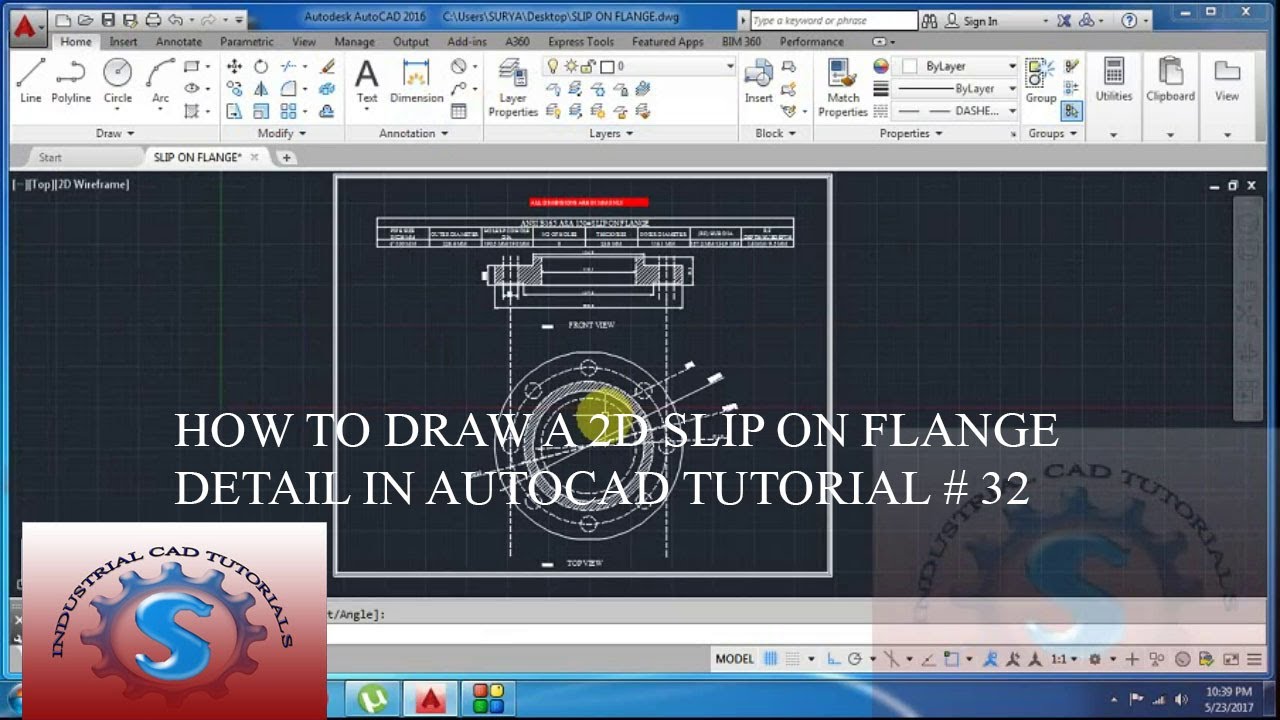
Task: Expand the Modify panel dropdown
Action: [281, 133]
